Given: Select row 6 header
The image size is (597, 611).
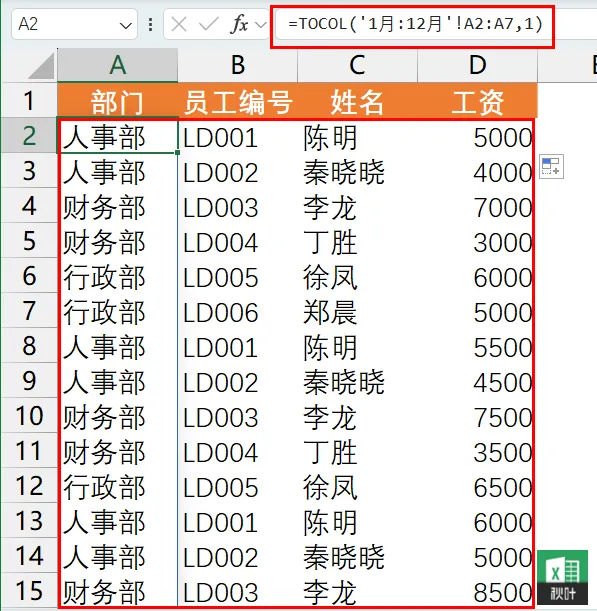Looking at the screenshot, I should coord(29,275).
